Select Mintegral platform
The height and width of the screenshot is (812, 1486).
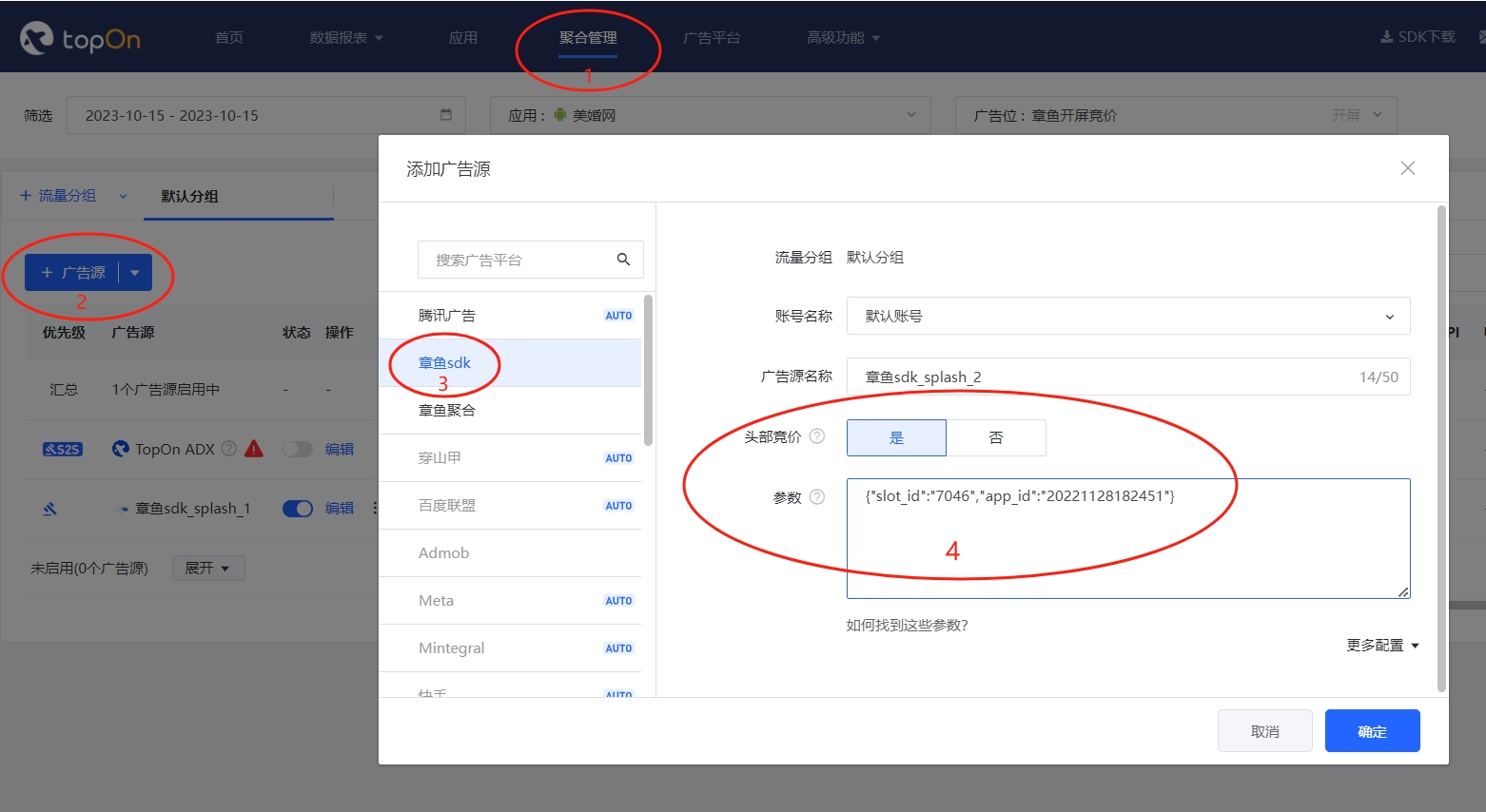511,648
